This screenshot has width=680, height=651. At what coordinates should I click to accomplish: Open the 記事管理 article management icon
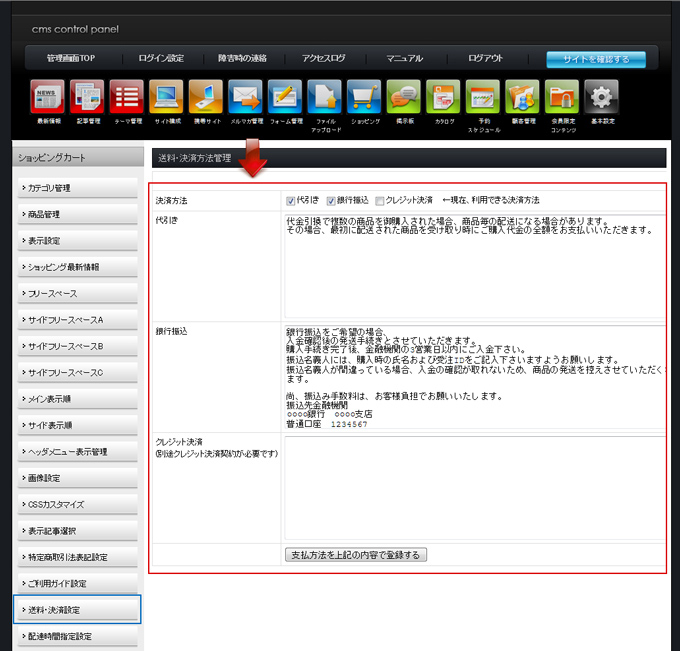[x=87, y=98]
